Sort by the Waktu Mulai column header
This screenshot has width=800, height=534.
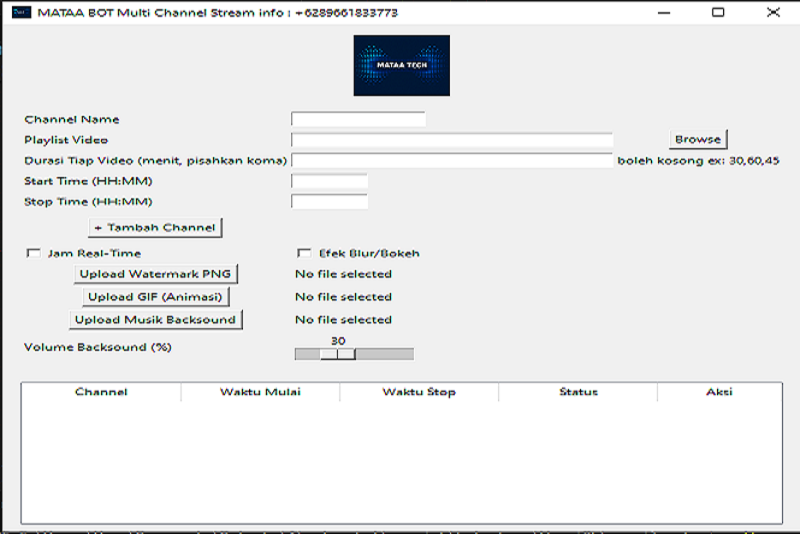pyautogui.click(x=260, y=392)
